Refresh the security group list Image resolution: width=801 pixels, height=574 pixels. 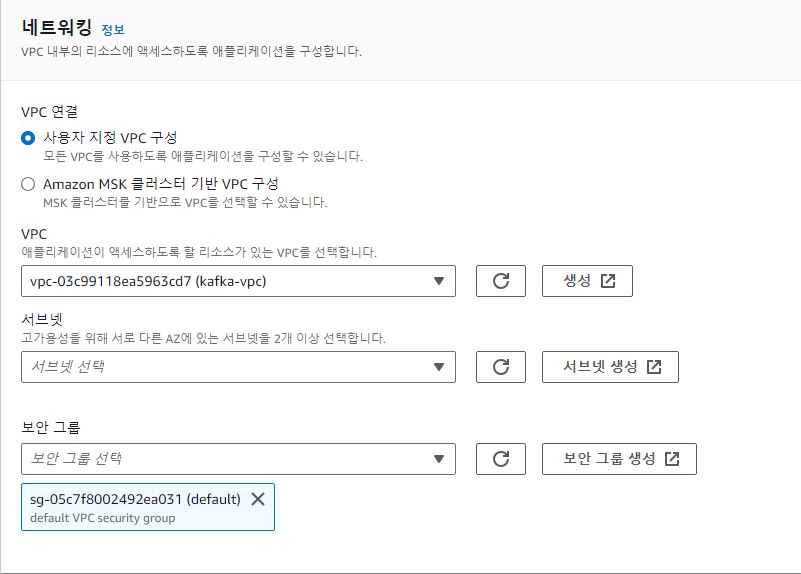pyautogui.click(x=501, y=459)
